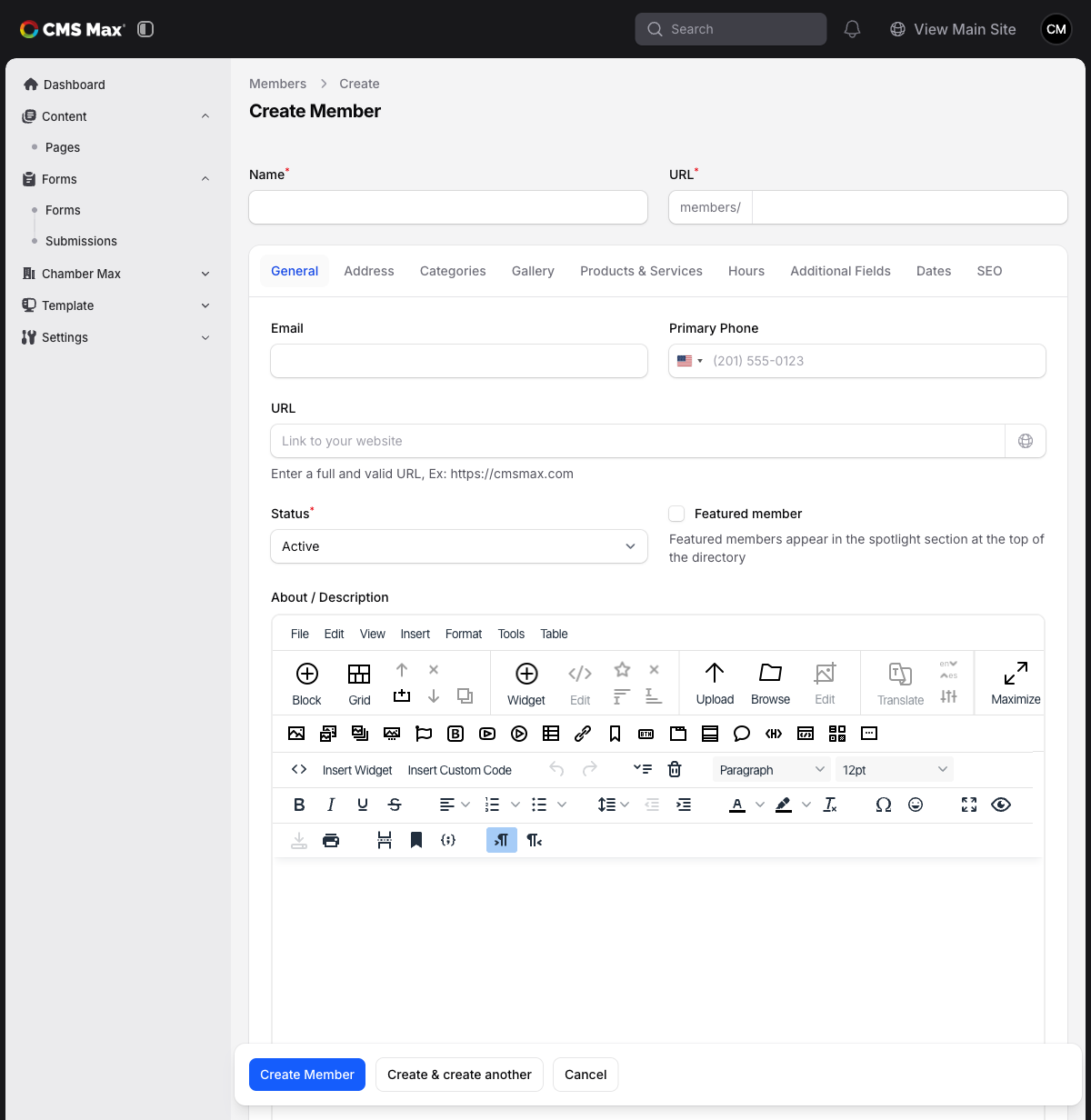Apply strikethrough formatting
The image size is (1091, 1120).
tap(395, 805)
